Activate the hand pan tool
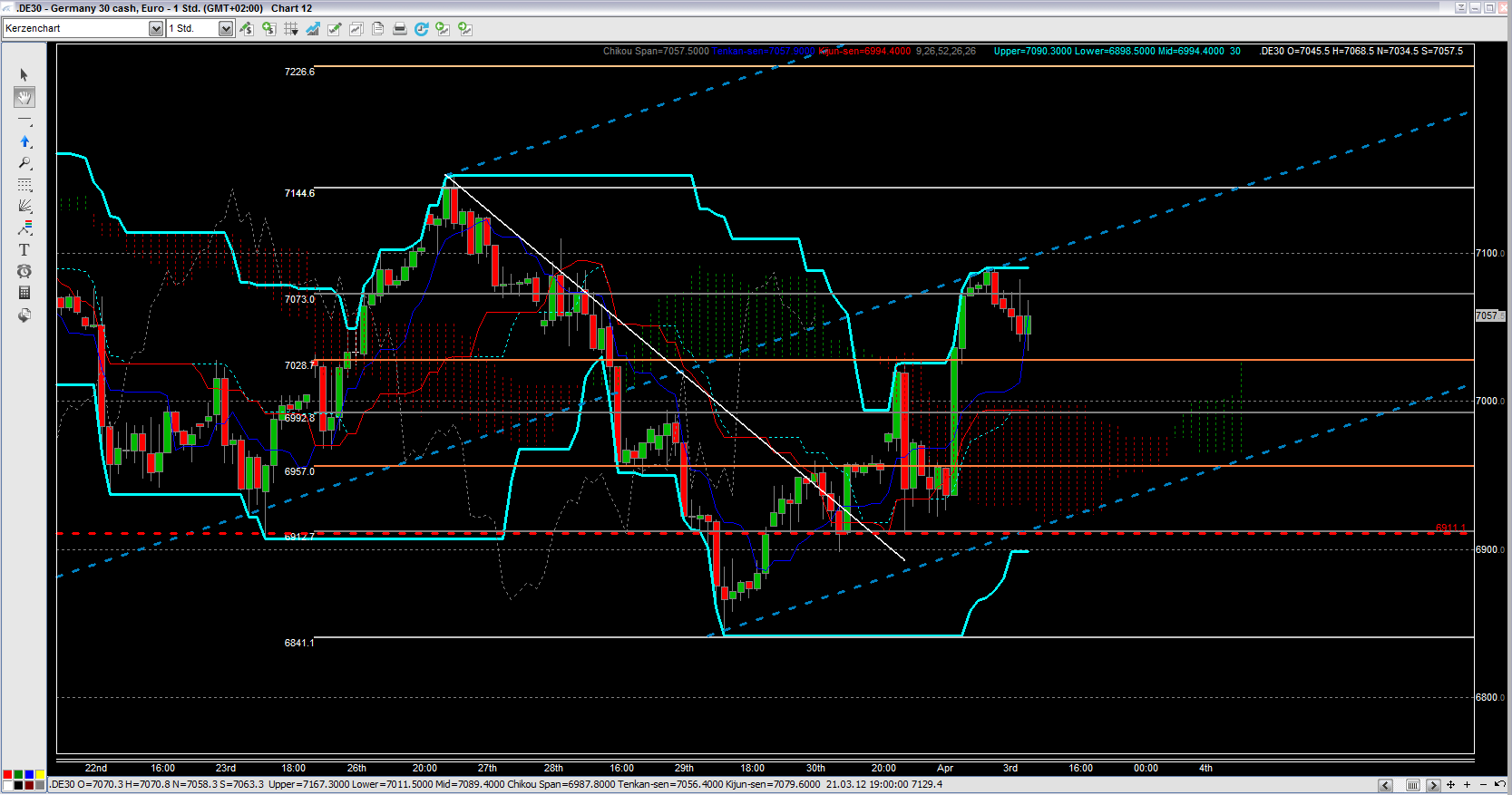The width and height of the screenshot is (1512, 795). tap(24, 97)
